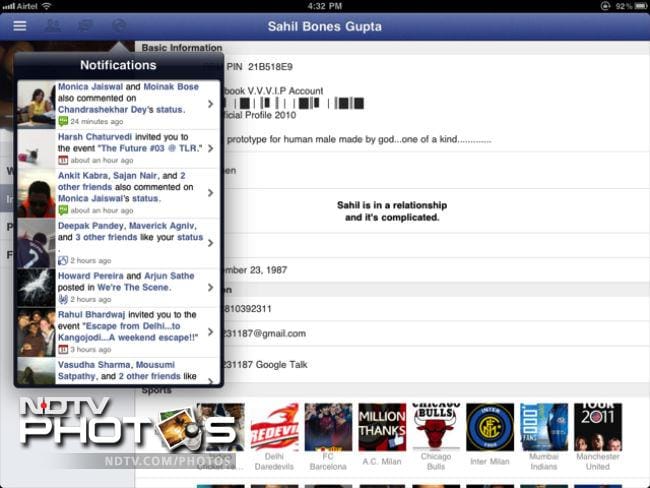Tap the "PIN 21B518E9" text
The image size is (650, 488).
click(260, 67)
